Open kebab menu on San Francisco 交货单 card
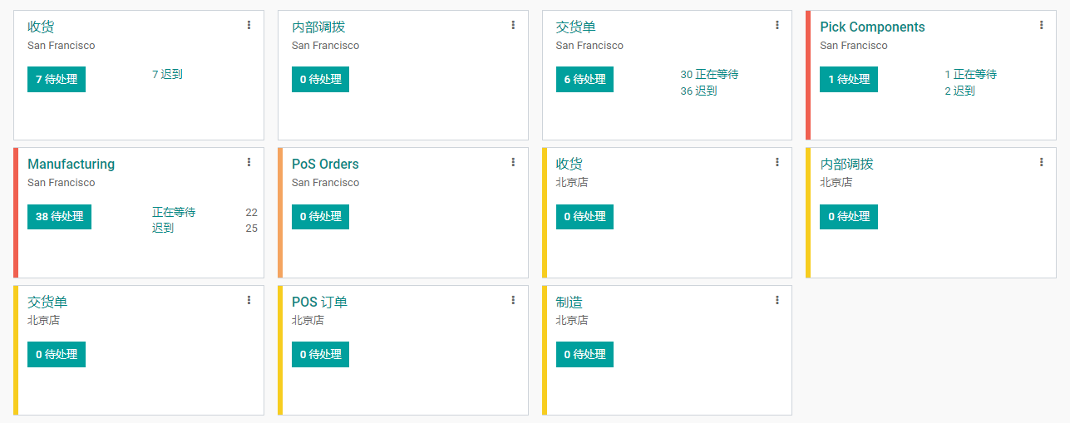The width and height of the screenshot is (1070, 423). [x=777, y=25]
